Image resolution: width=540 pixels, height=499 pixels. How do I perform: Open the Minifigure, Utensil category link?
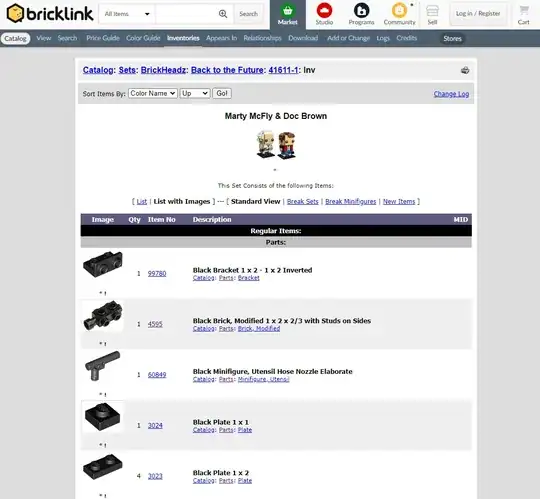click(x=263, y=379)
